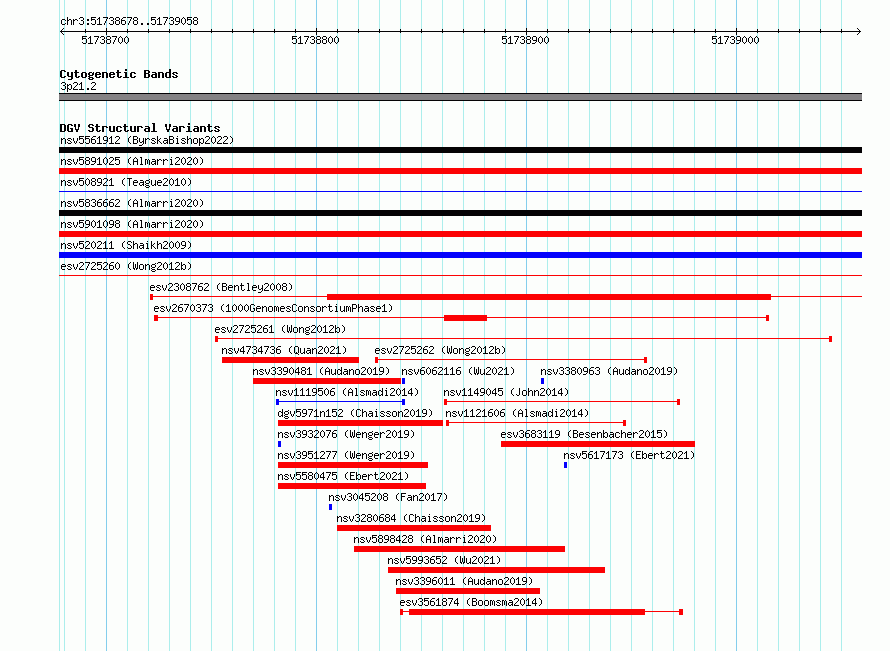Viewport: 890px width, 651px height.
Task: Select the nsv5617173 (Ebert2021) label
Action: 629,455
